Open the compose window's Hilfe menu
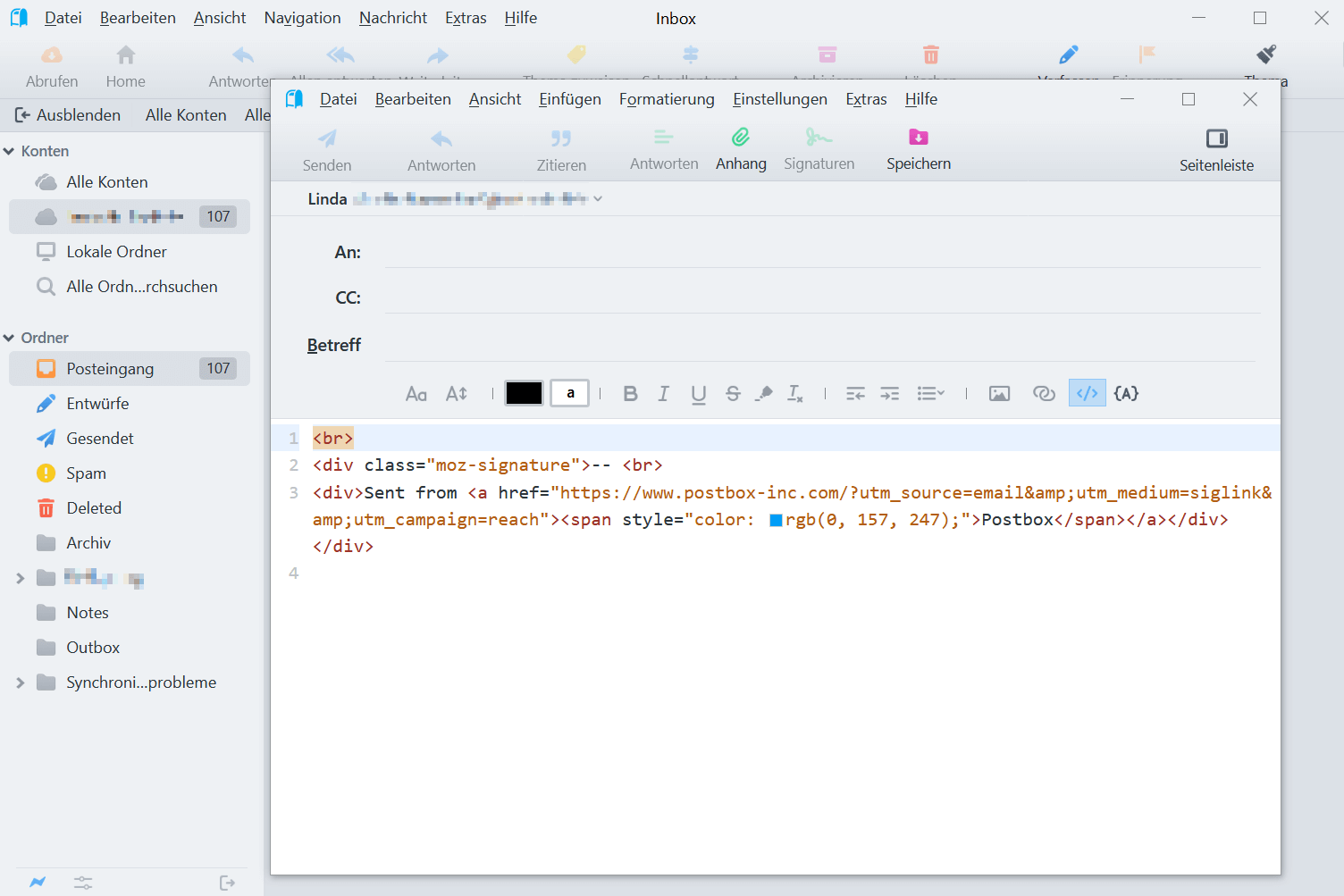Image resolution: width=1344 pixels, height=896 pixels. pyautogui.click(x=921, y=99)
